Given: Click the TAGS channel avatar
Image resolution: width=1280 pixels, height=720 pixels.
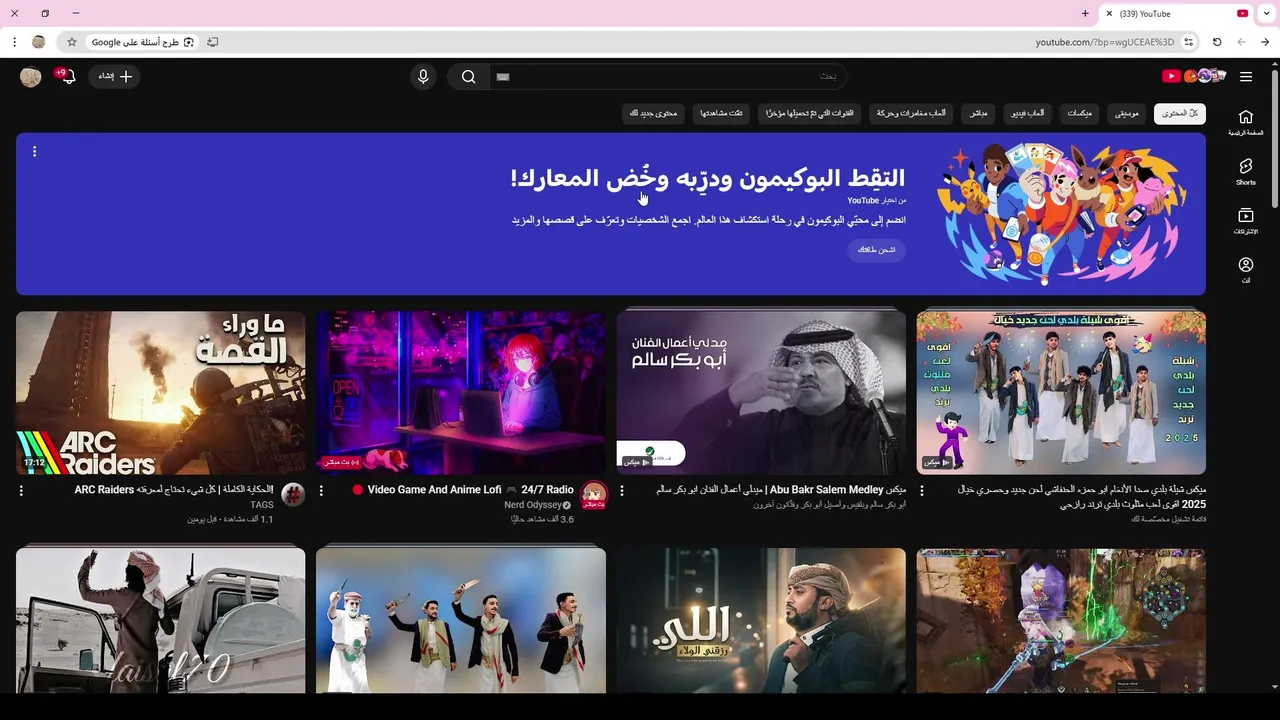Looking at the screenshot, I should 293,495.
